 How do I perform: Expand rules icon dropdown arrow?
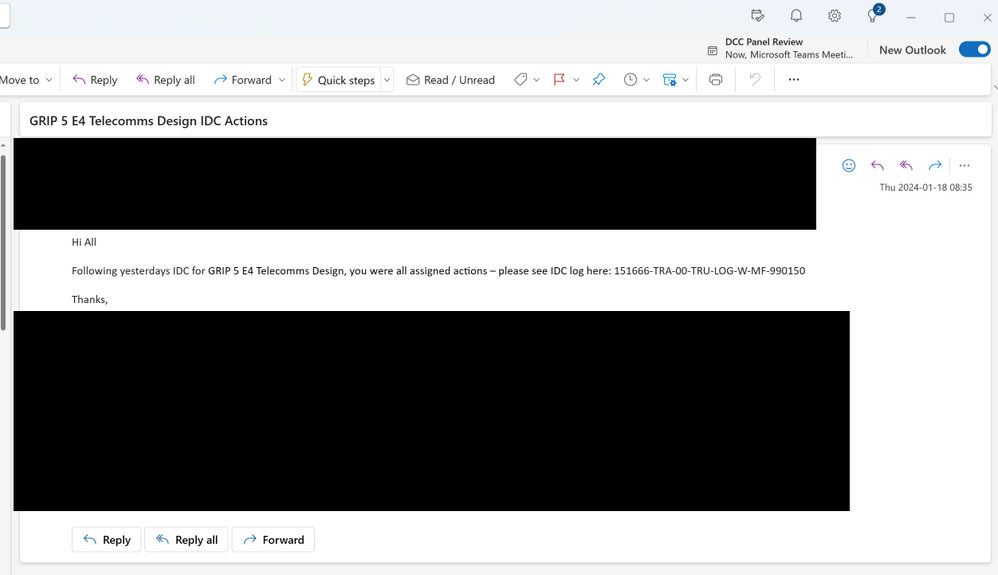(x=685, y=80)
